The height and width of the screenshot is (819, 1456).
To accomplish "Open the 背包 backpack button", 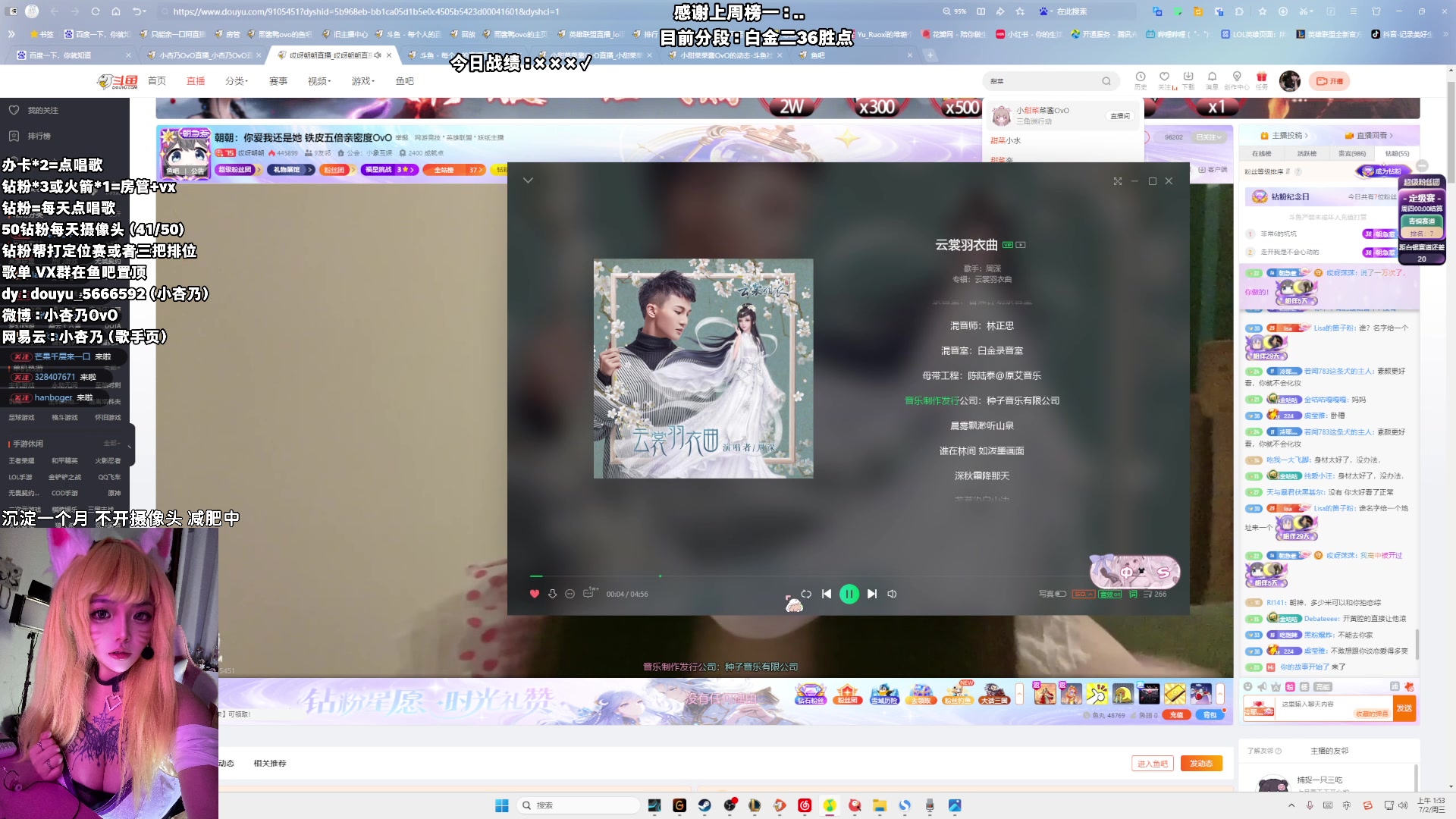I will point(1210,715).
